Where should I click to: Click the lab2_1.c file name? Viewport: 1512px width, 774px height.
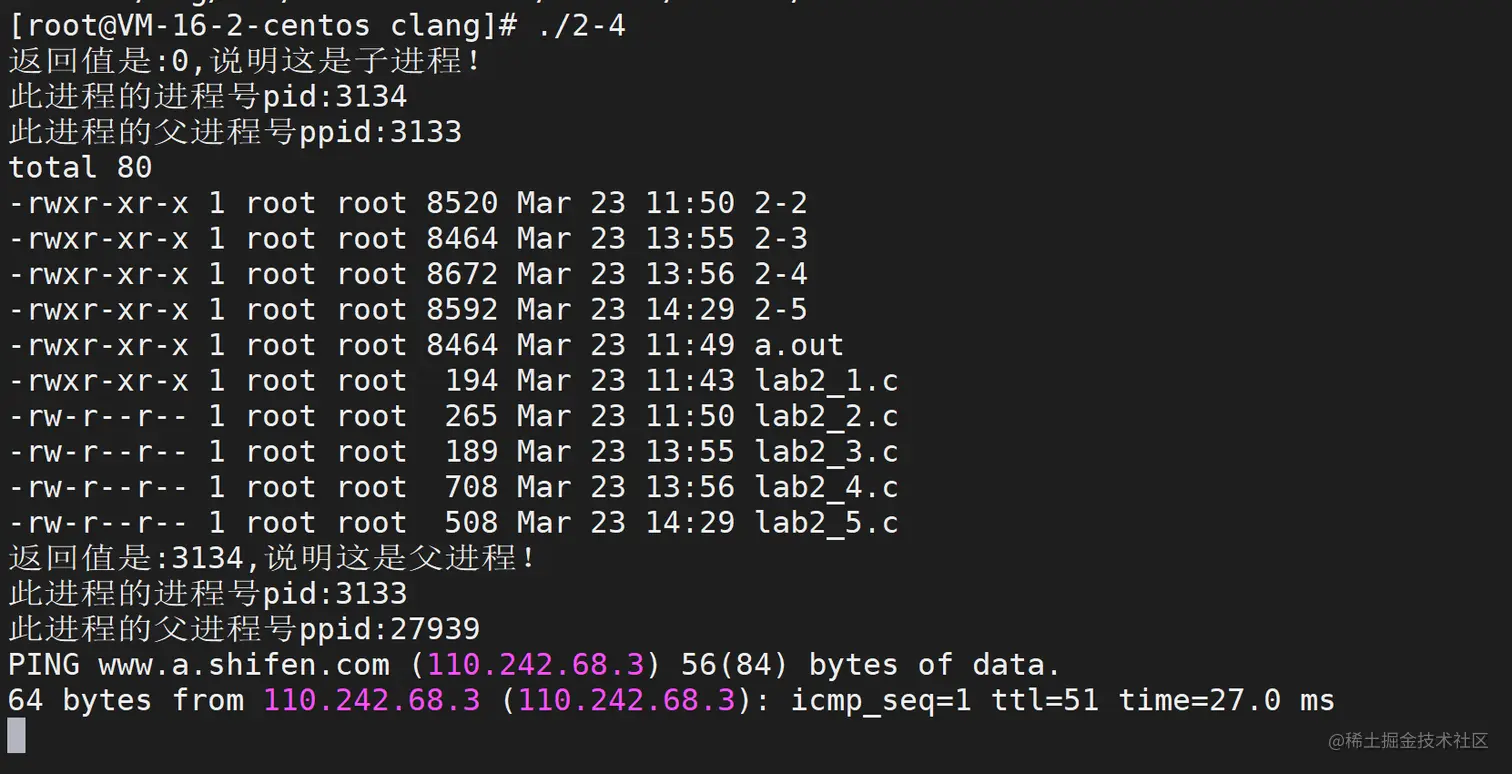coord(826,381)
